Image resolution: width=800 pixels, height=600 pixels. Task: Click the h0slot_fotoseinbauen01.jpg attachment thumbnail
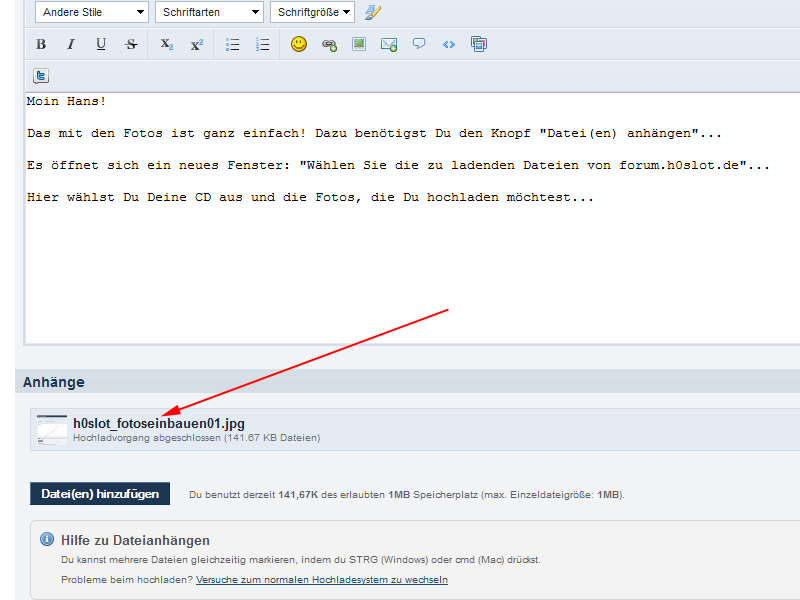[52, 430]
